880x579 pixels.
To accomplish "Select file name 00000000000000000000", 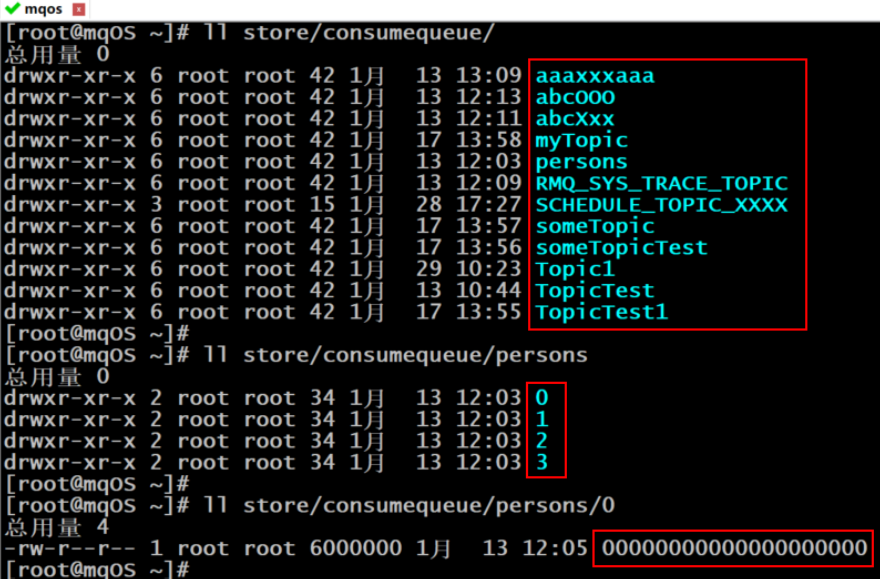I will [x=735, y=548].
